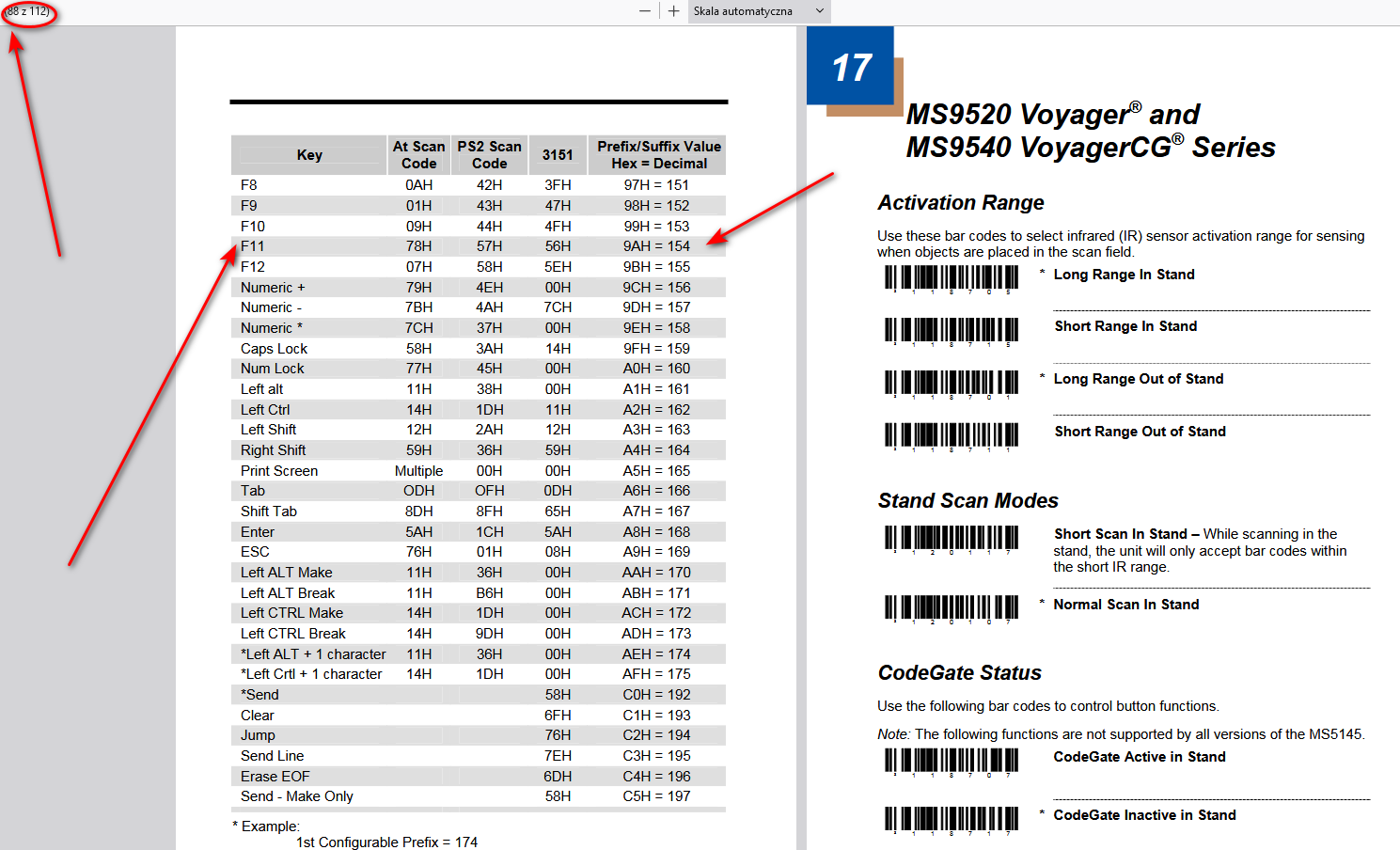Click the 'PS2 Scan Code' column header
This screenshot has height=850, width=1400.
pyautogui.click(x=489, y=154)
